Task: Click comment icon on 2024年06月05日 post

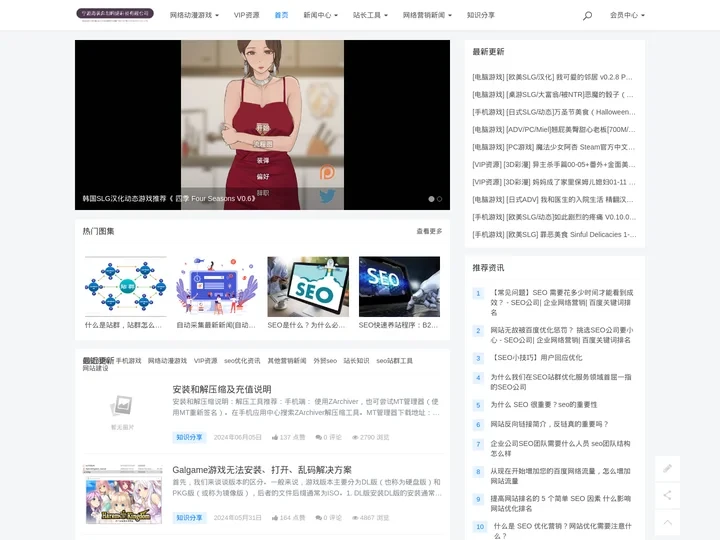Action: pos(318,437)
